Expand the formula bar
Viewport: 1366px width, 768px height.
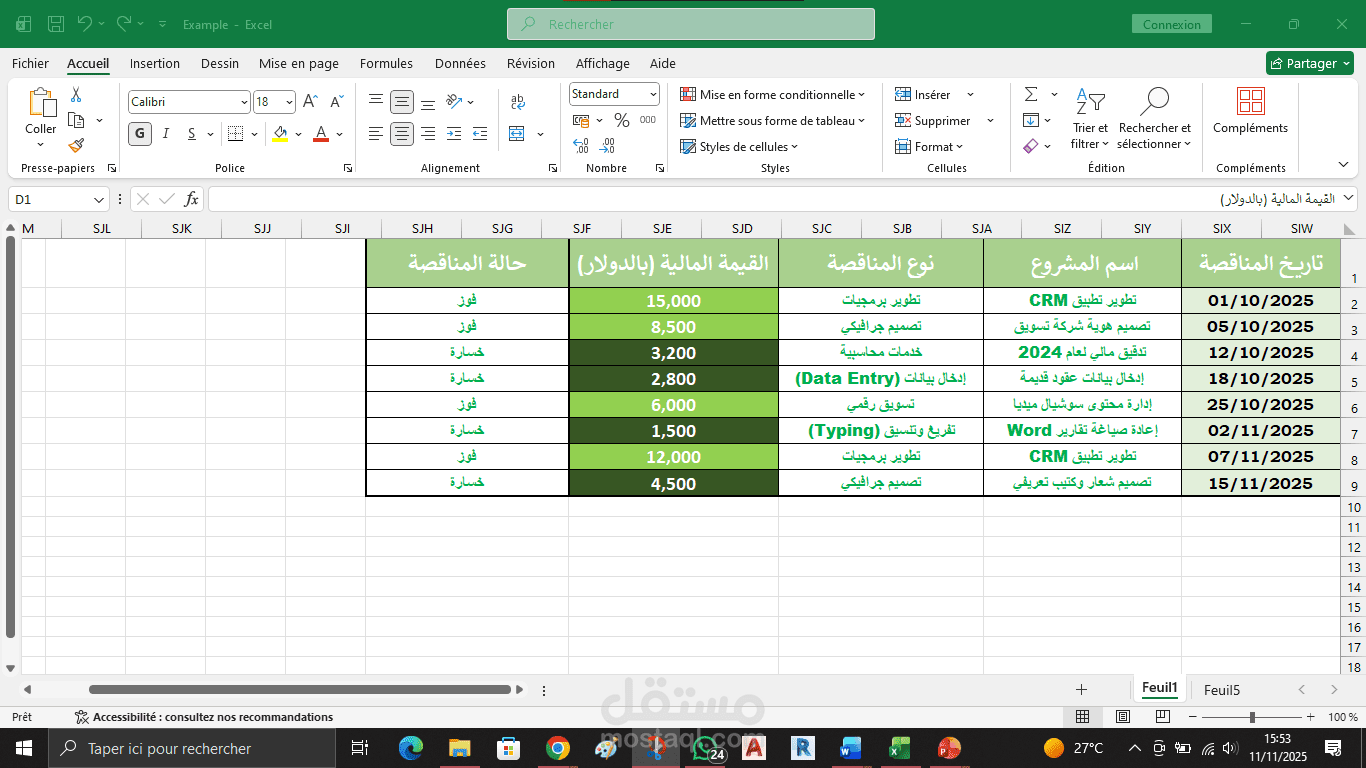click(x=1349, y=198)
